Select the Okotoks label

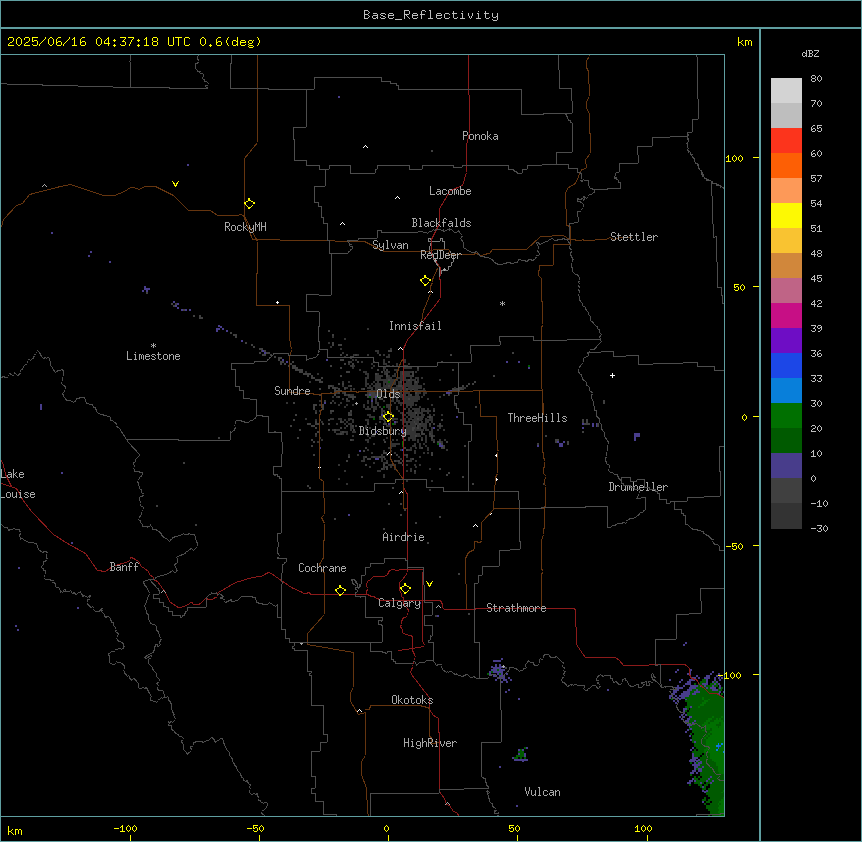(412, 700)
